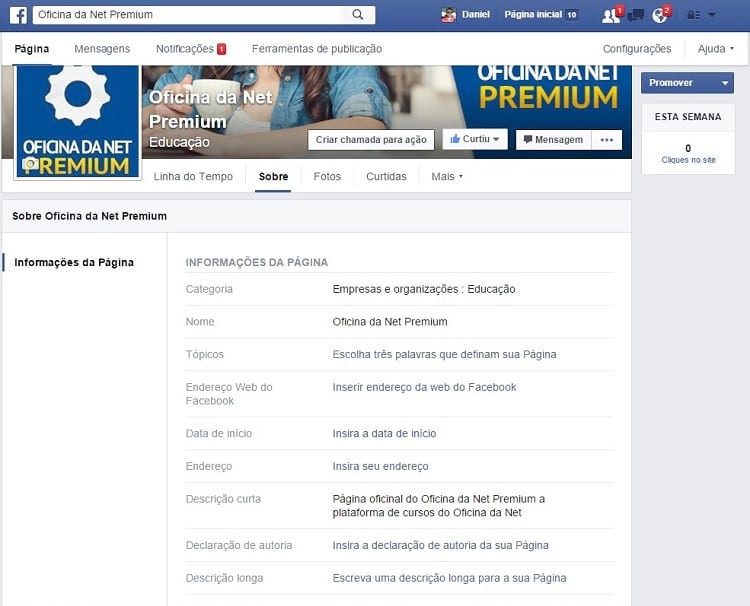The width and height of the screenshot is (750, 606).
Task: Expand the Ajuda dropdown
Action: (x=716, y=49)
